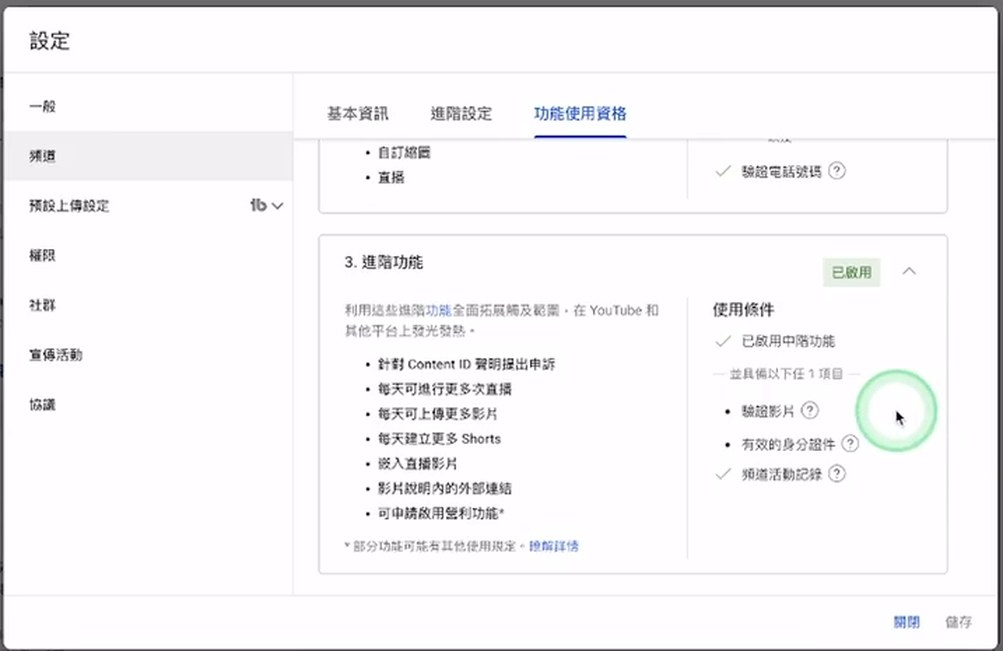Click the 頻道活動記錄 requirement text
This screenshot has width=1003, height=651.
click(782, 475)
